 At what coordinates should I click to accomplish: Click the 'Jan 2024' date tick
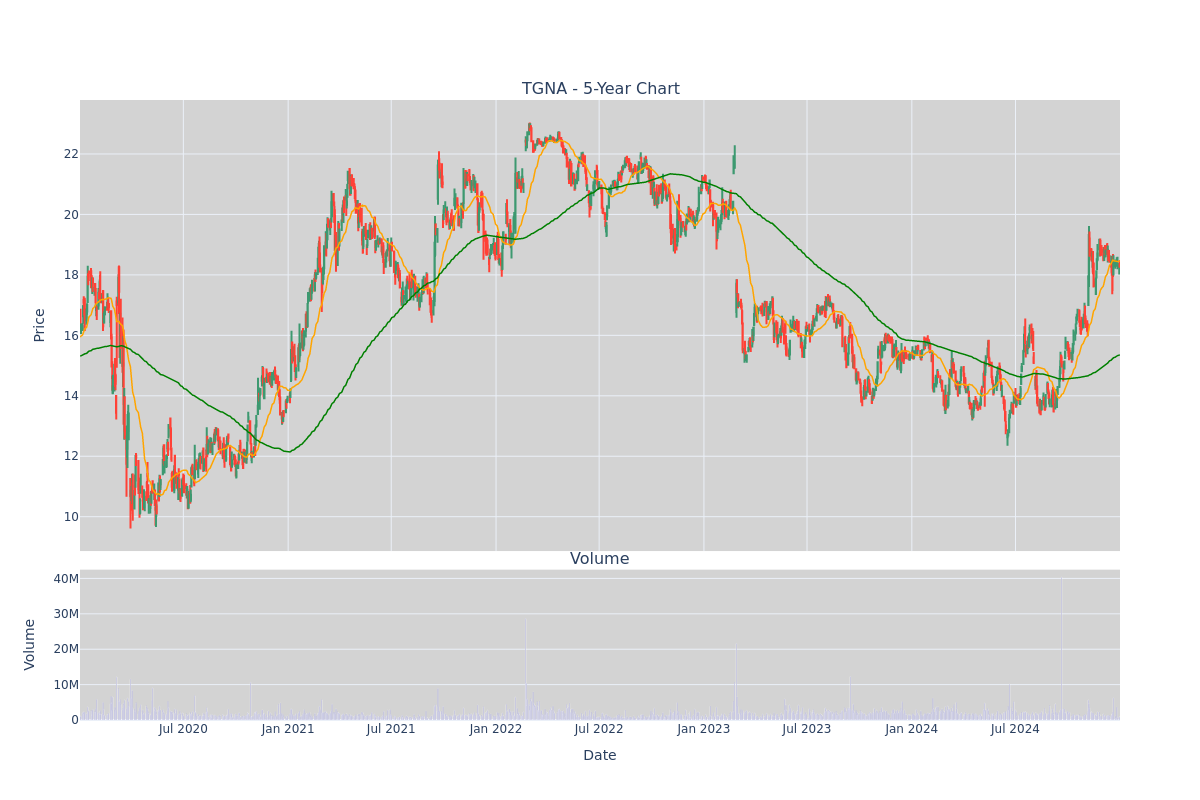coord(912,729)
